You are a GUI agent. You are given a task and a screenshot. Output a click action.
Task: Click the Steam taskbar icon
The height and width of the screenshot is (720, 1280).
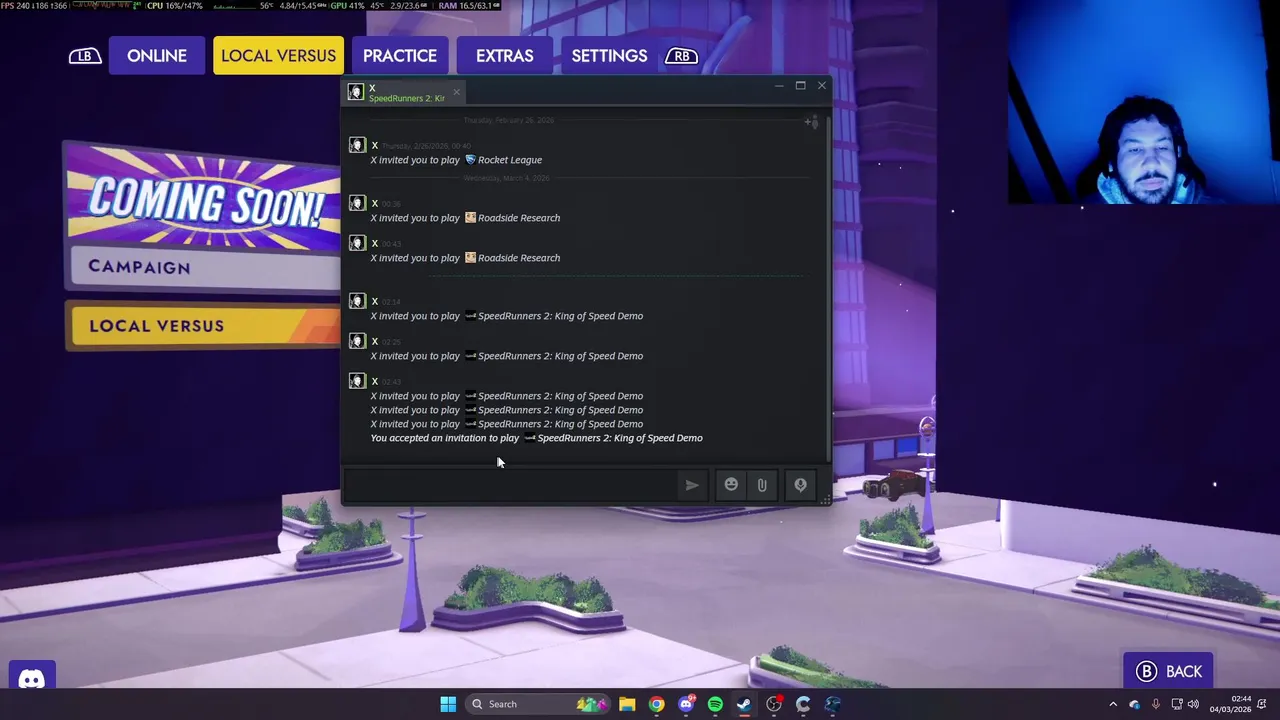click(744, 704)
